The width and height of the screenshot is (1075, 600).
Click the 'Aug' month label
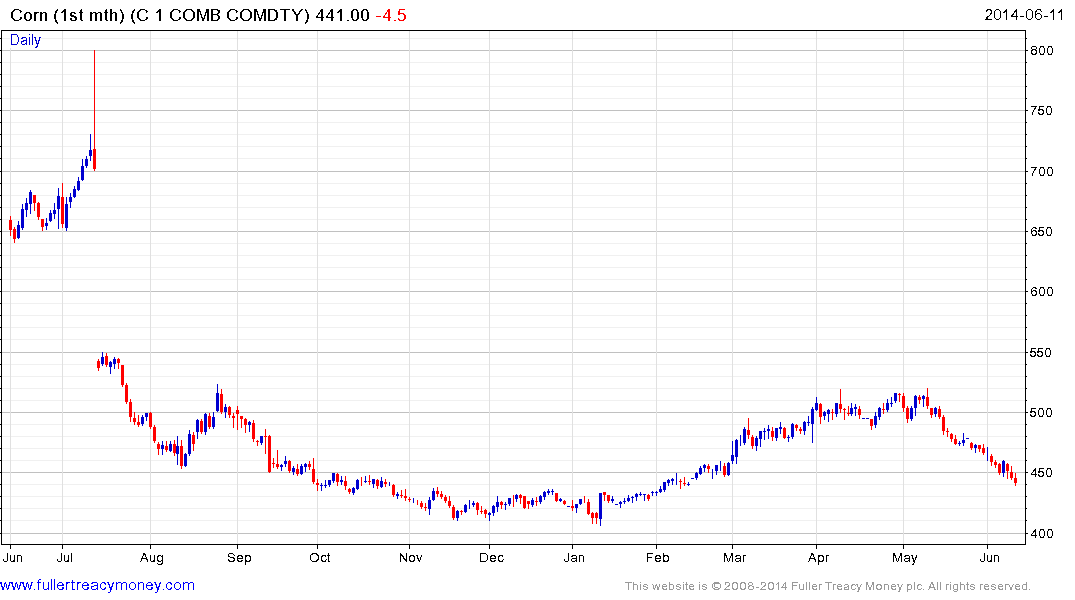(x=152, y=557)
